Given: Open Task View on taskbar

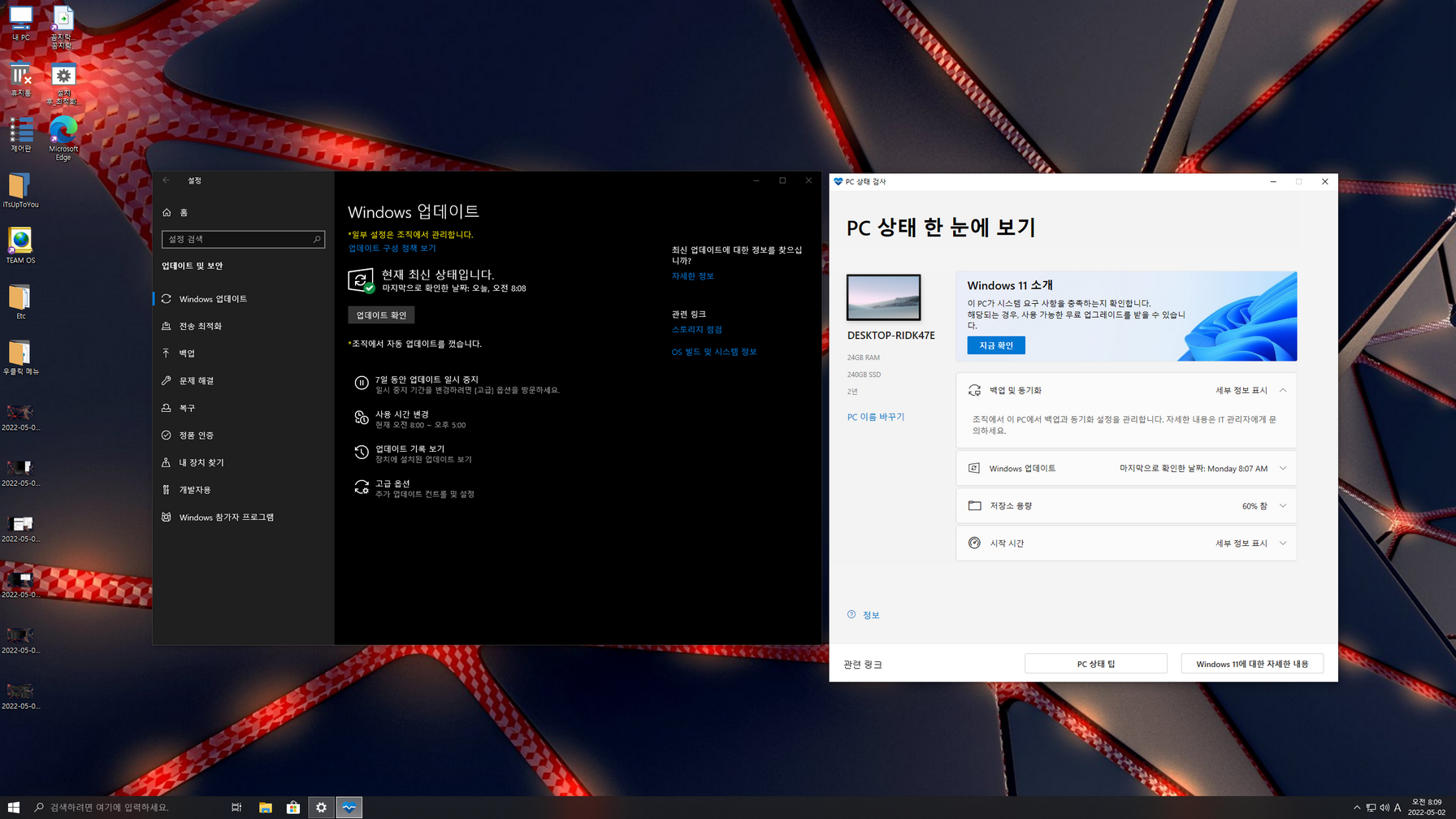Looking at the screenshot, I should 236,808.
